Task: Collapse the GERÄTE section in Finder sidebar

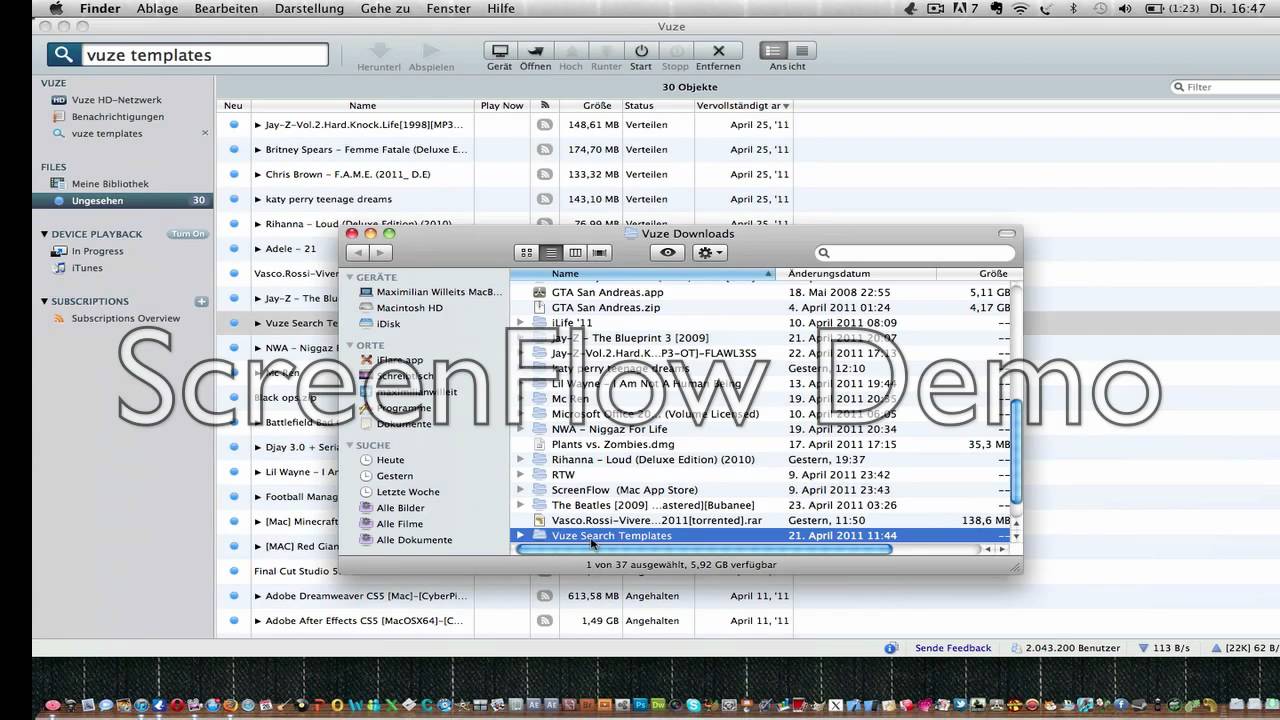Action: click(350, 277)
